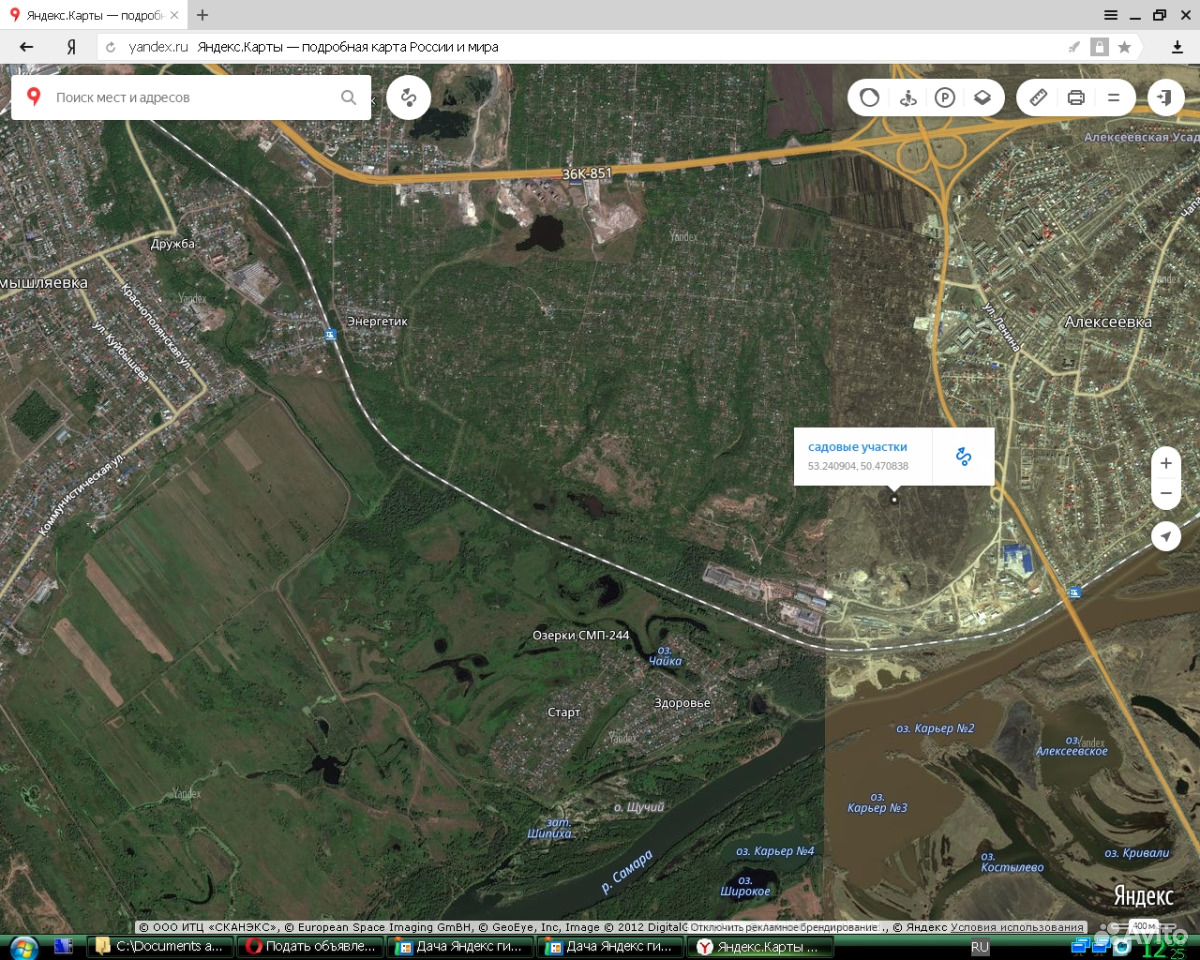This screenshot has width=1200, height=960.
Task: Click Отключить рекламное брендирование link
Action: pos(784,927)
